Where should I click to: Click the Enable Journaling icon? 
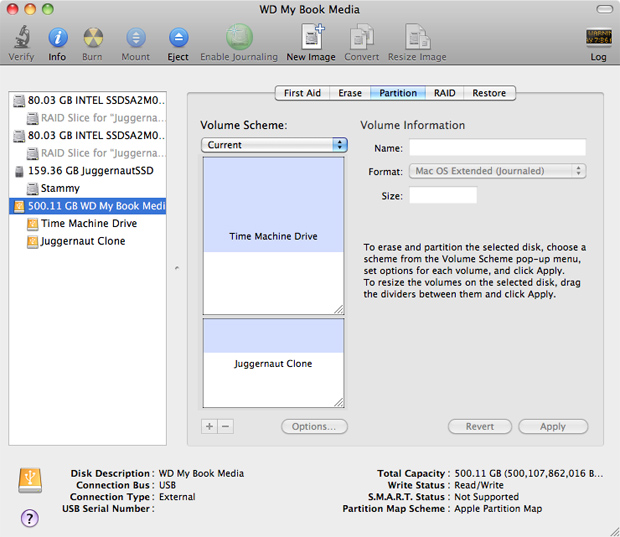pyautogui.click(x=239, y=37)
